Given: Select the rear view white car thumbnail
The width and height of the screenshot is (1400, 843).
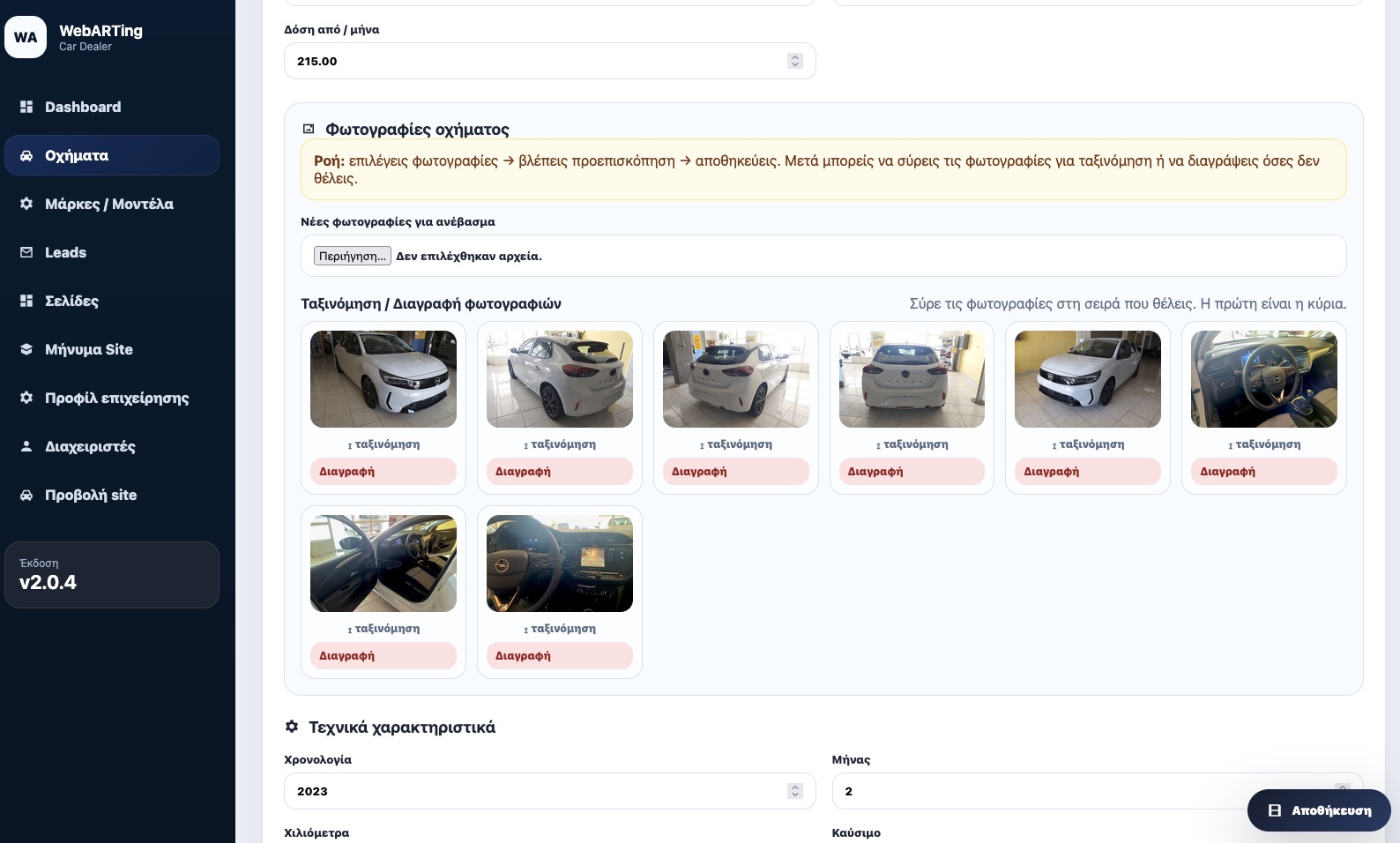Looking at the screenshot, I should pyautogui.click(x=912, y=379).
